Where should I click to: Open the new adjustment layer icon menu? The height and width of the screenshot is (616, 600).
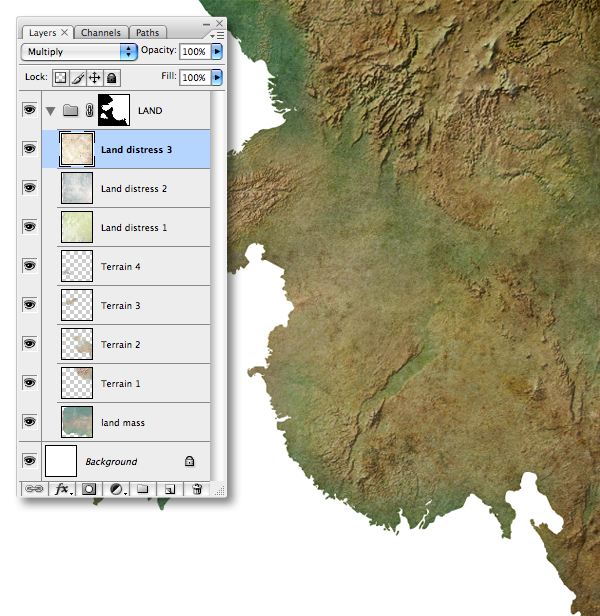tap(117, 489)
